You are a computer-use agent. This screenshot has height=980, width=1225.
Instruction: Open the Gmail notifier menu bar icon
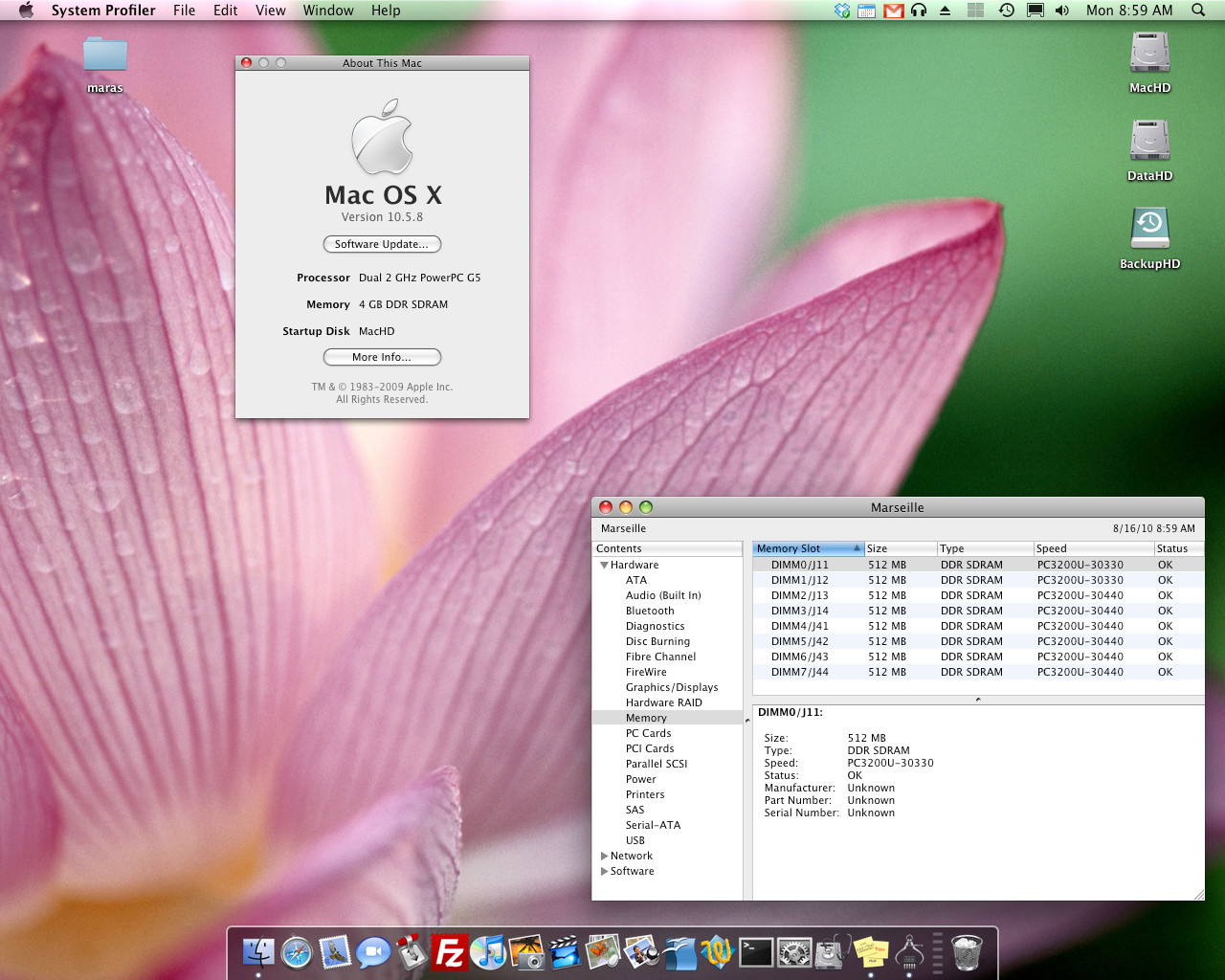tap(893, 11)
